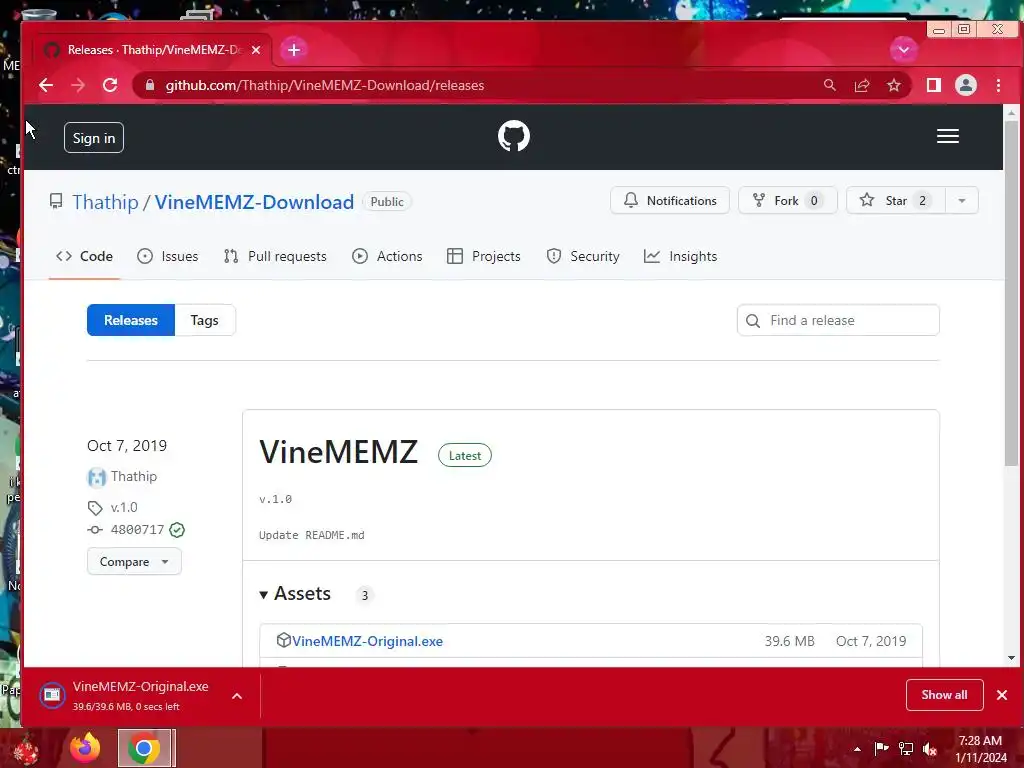Close the downloads bar
This screenshot has height=768, width=1024.
1002,695
